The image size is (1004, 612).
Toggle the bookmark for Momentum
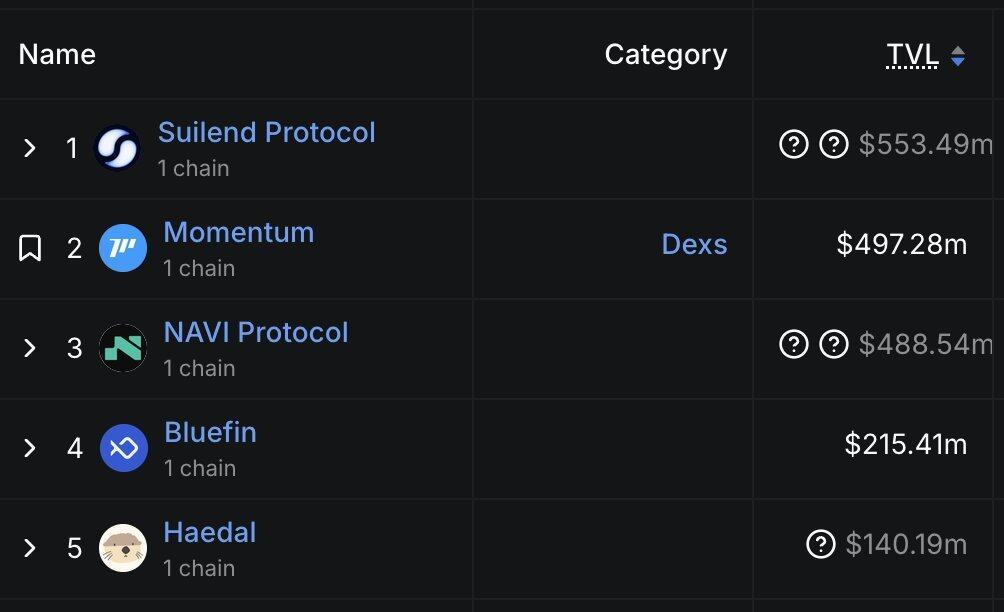pos(30,248)
